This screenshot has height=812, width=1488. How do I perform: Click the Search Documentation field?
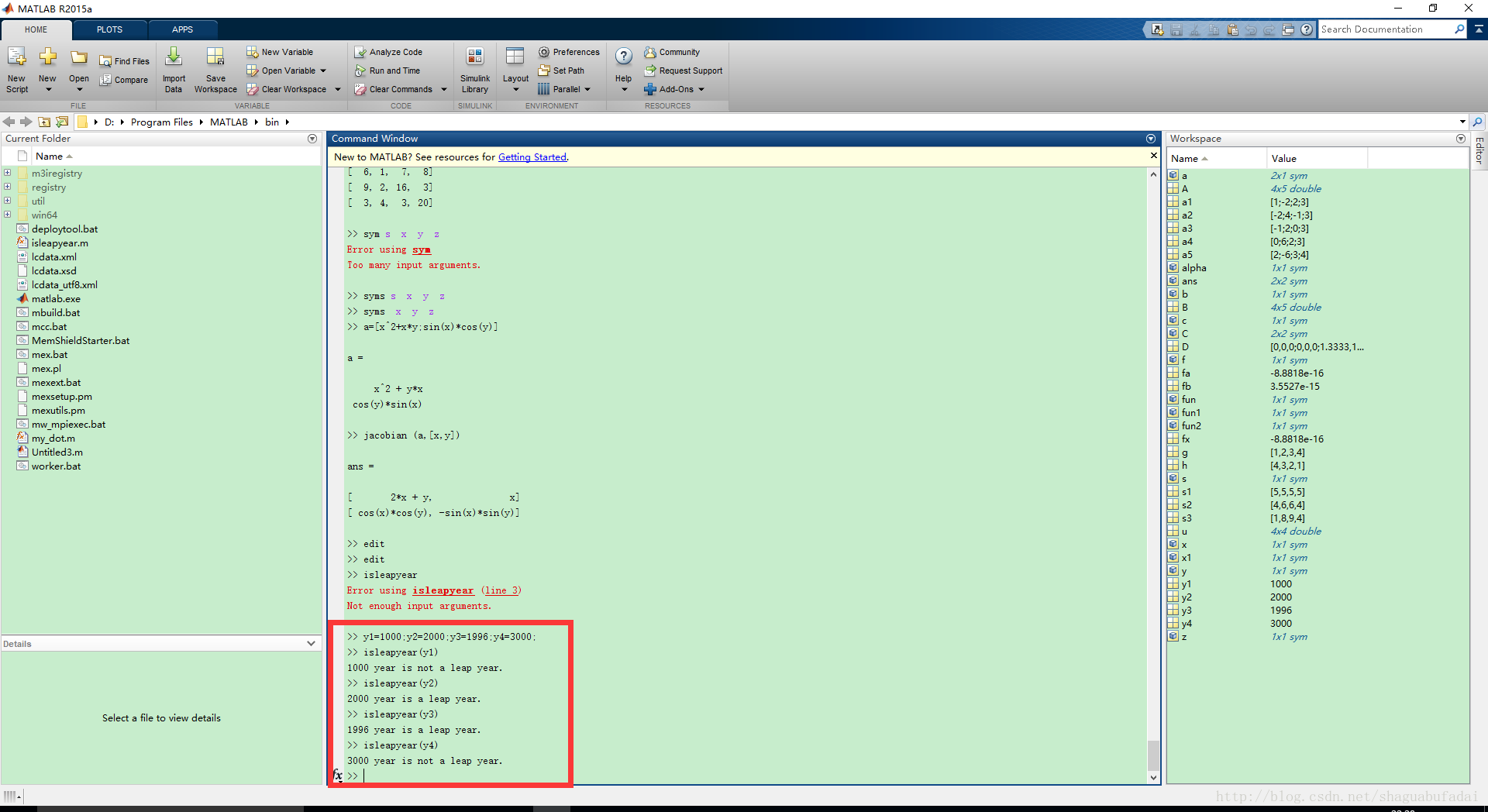coord(1385,29)
